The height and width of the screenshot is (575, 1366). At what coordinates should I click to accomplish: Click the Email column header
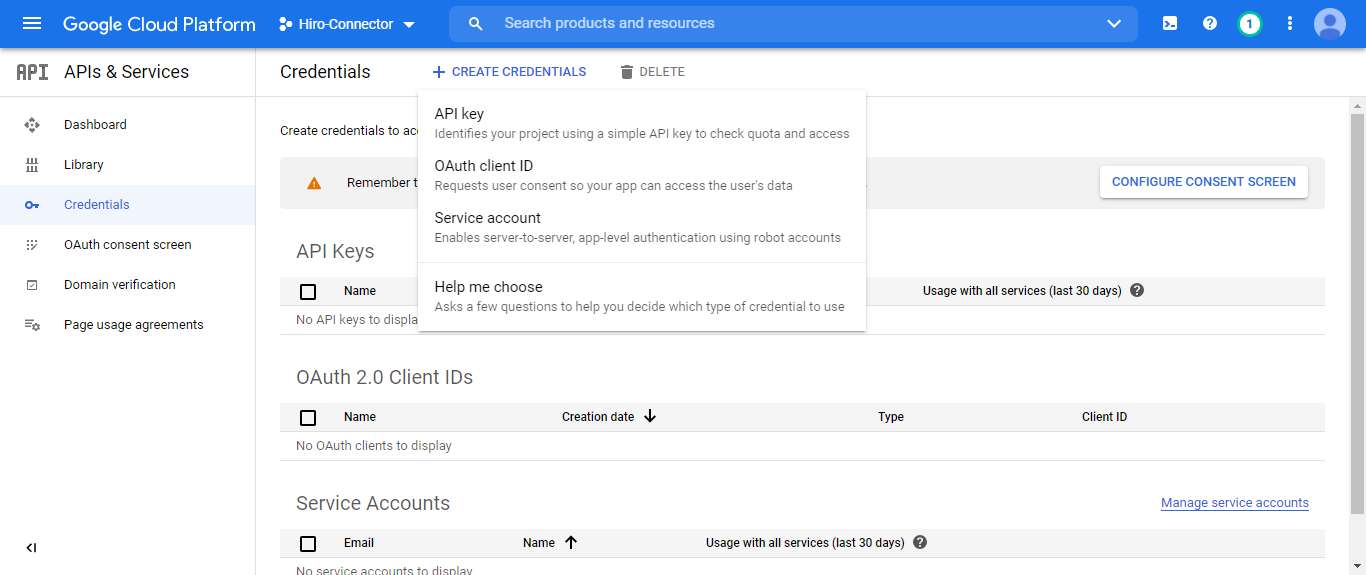(x=359, y=543)
